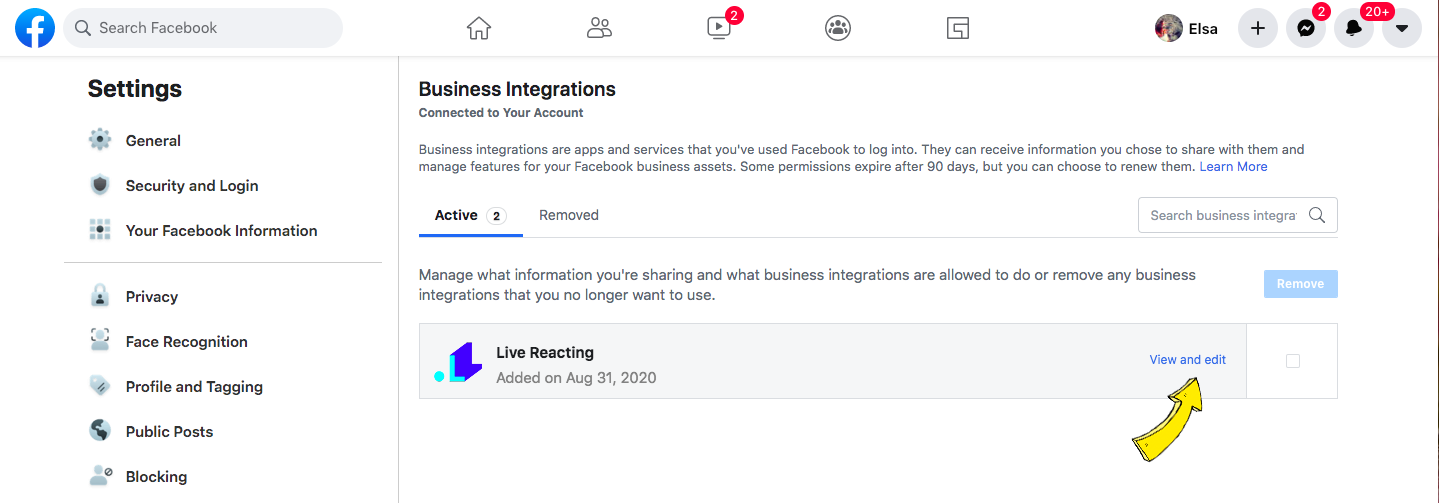Open the Groups icon in top navigation
Image resolution: width=1439 pixels, height=503 pixels.
838,28
